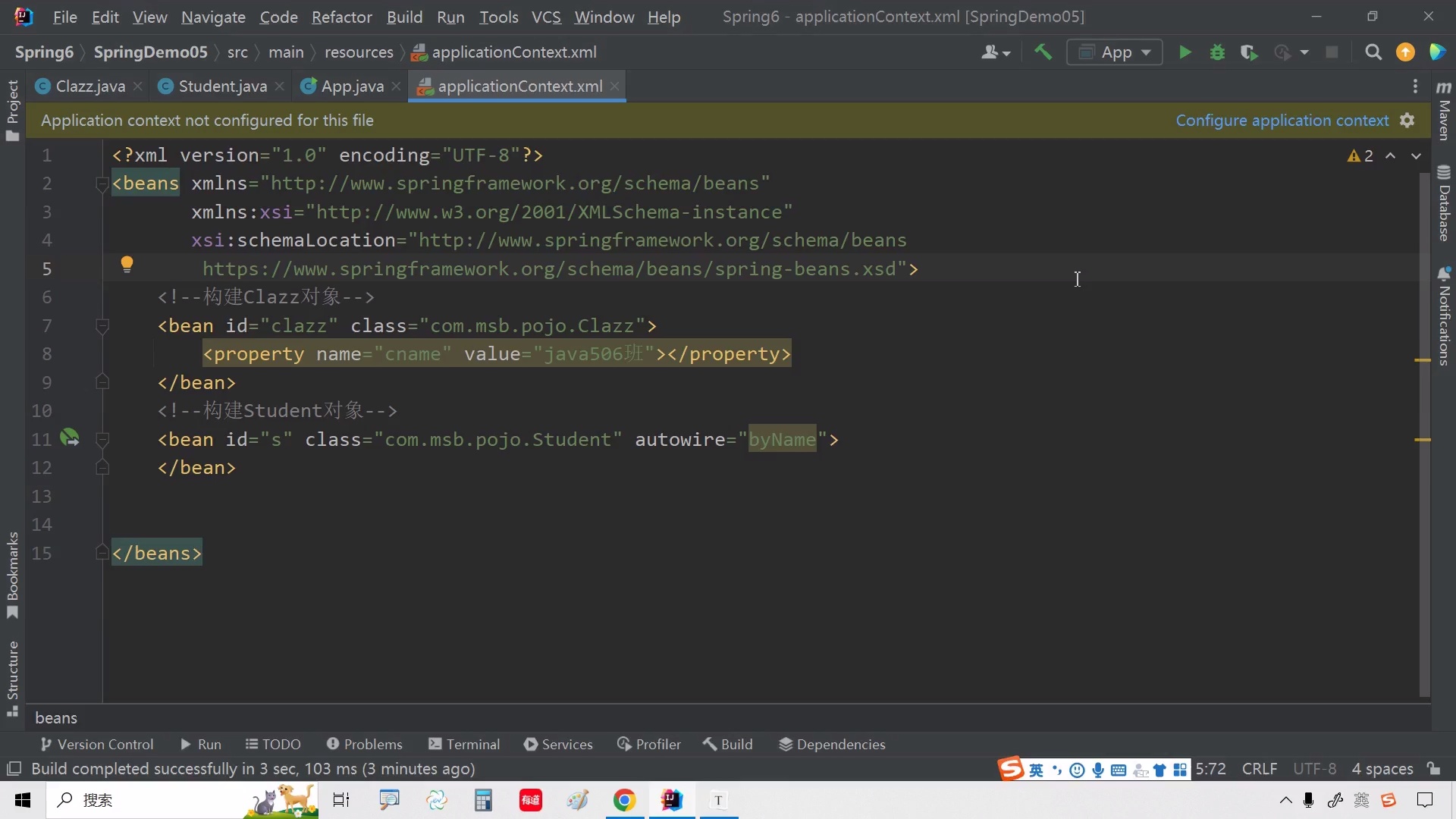Click Configure application context link

pyautogui.click(x=1282, y=121)
